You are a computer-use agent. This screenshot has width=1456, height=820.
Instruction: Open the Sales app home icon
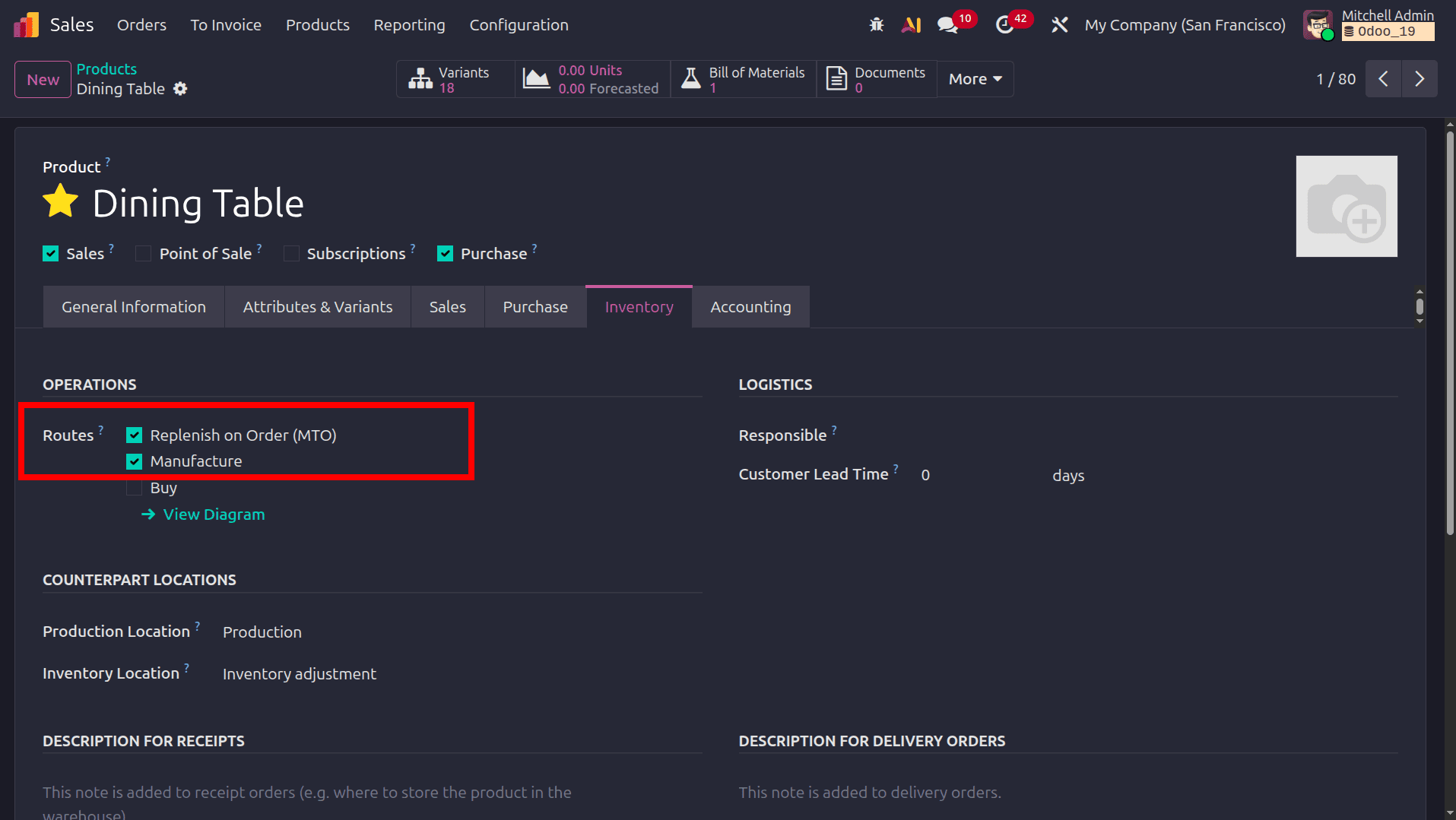(26, 25)
